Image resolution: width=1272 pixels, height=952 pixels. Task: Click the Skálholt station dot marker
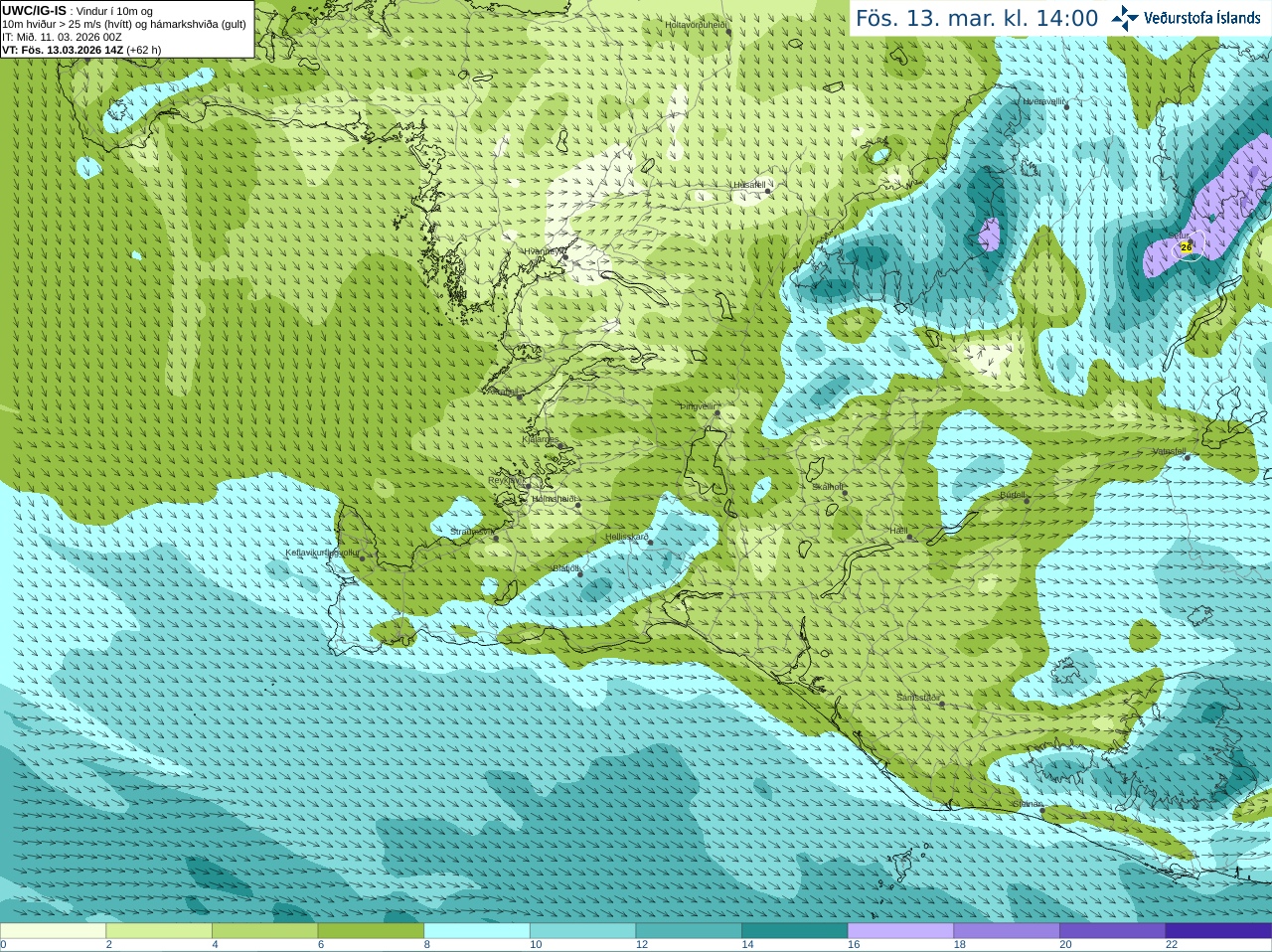click(x=846, y=492)
